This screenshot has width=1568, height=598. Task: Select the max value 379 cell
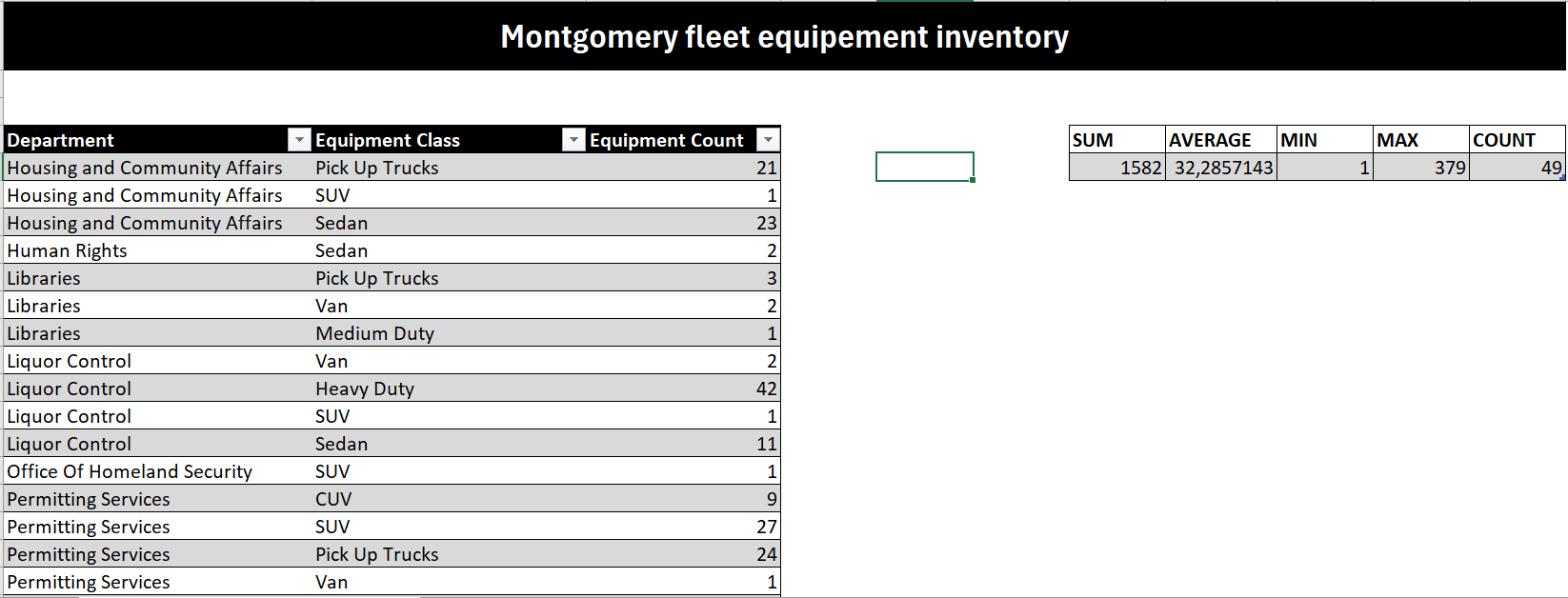click(x=1421, y=168)
